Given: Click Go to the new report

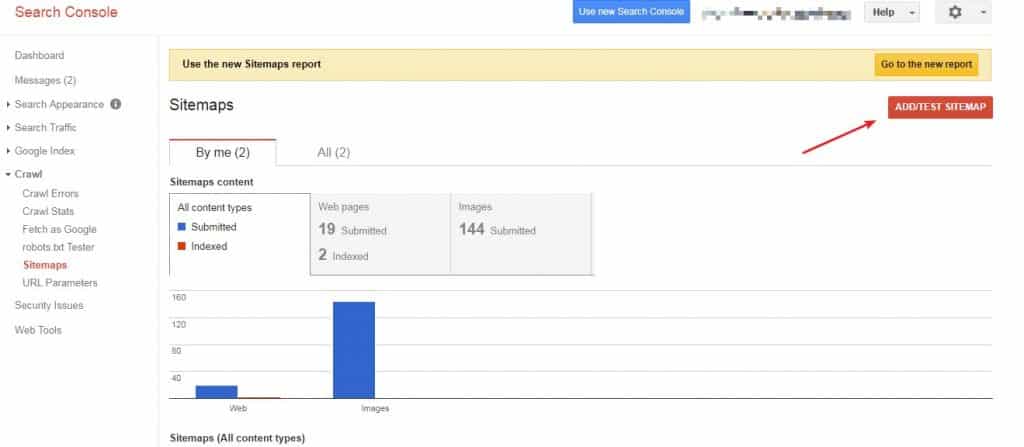Looking at the screenshot, I should tap(926, 65).
